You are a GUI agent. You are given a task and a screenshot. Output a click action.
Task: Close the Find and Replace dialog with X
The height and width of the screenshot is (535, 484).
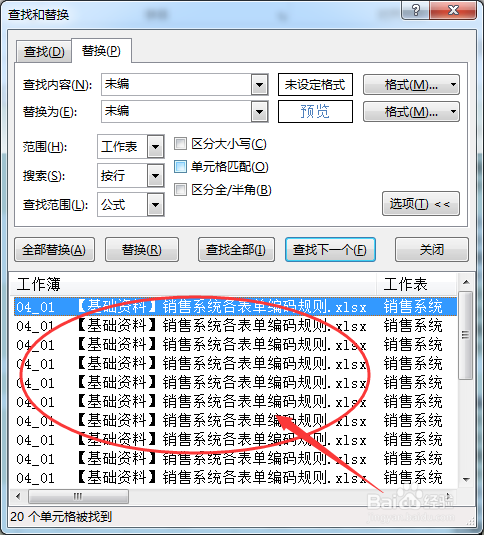pos(453,10)
